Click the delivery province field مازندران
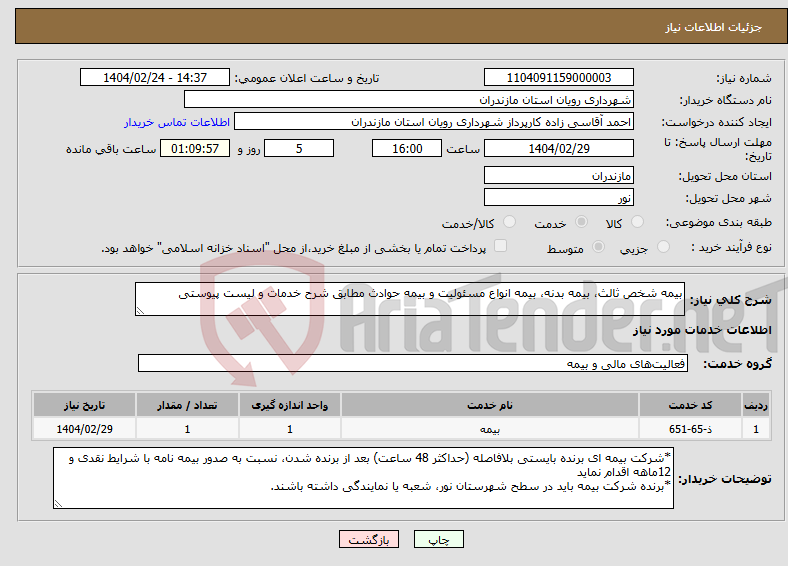788x566 pixels. coord(558,175)
